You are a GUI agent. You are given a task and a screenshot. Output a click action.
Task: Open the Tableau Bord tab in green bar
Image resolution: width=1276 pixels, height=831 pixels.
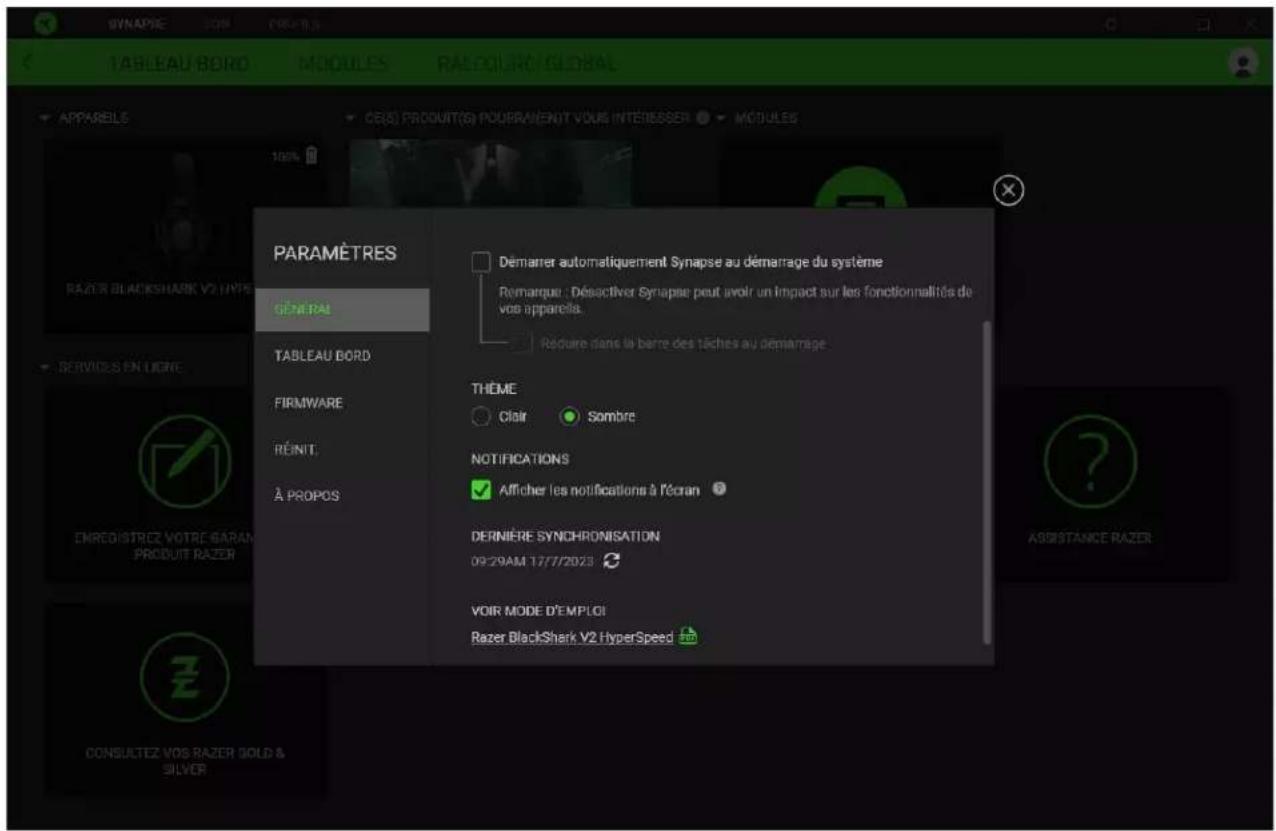pos(180,62)
